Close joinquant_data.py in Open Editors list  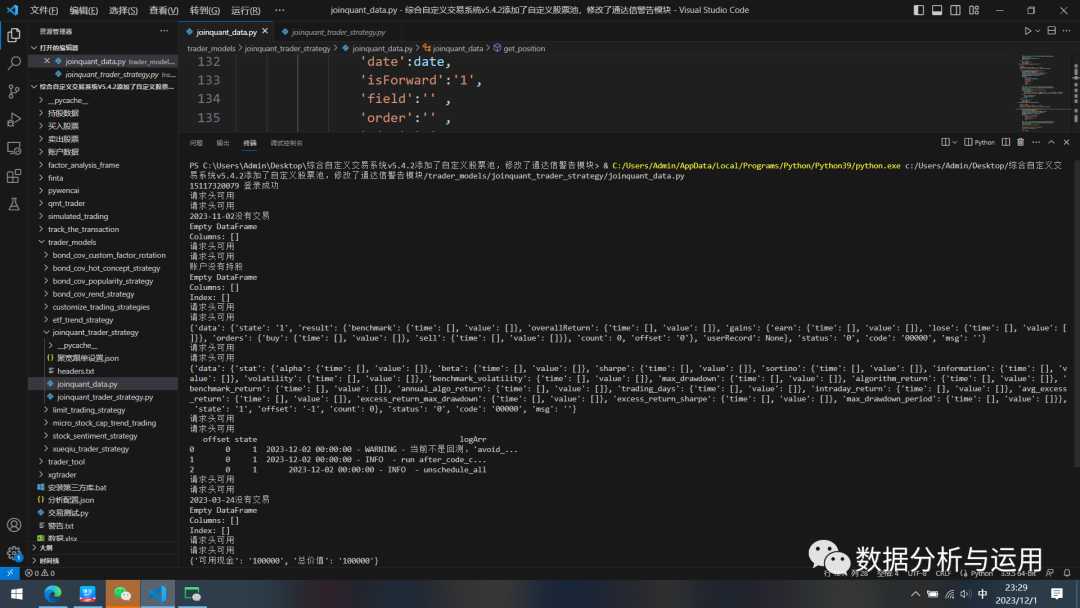tap(46, 61)
